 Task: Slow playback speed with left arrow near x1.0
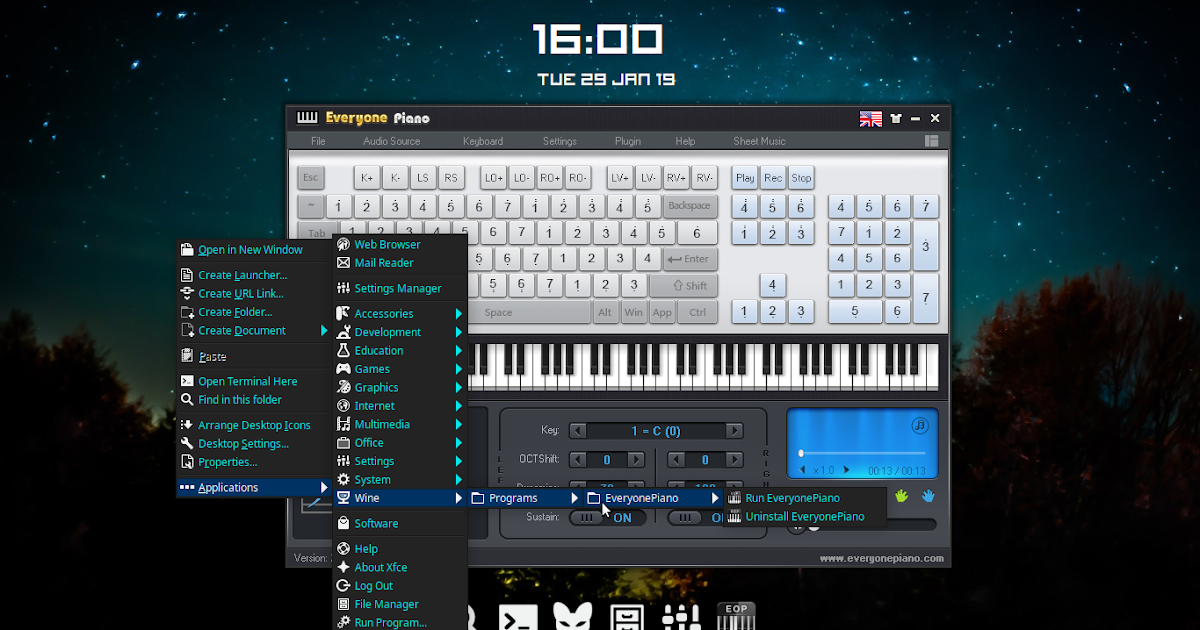(802, 470)
